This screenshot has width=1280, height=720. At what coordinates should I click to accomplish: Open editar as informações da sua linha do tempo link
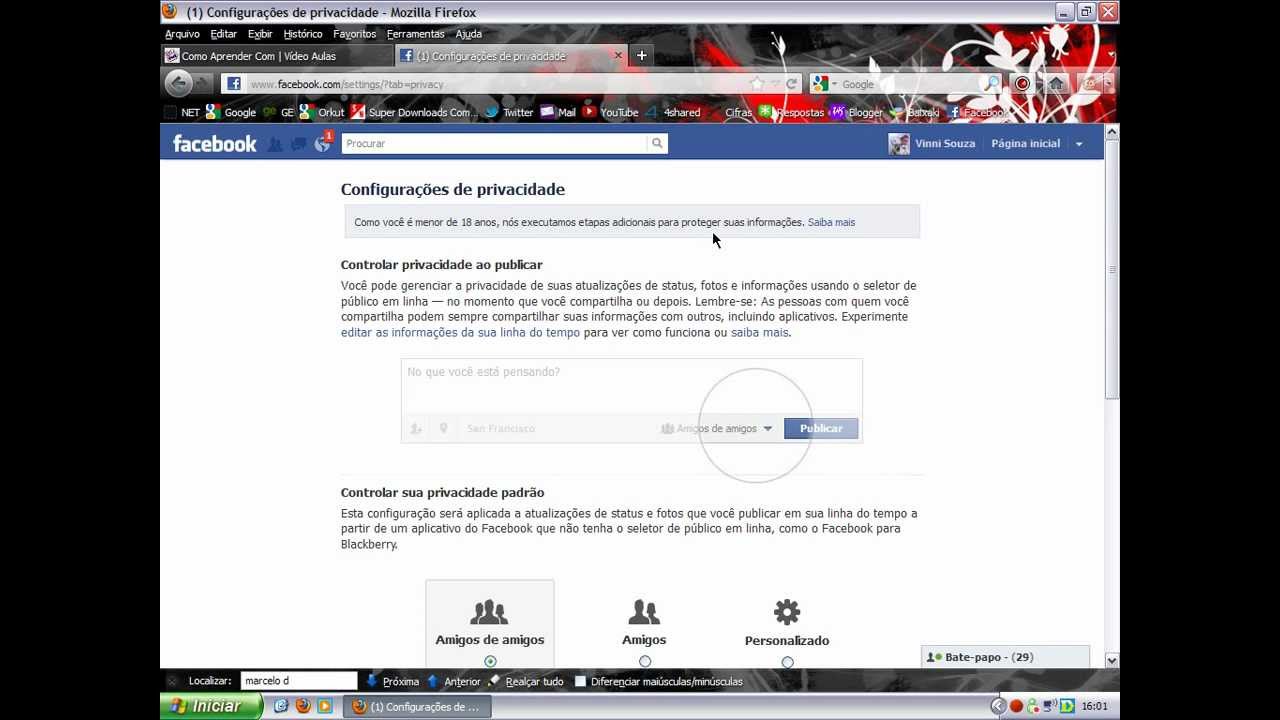click(460, 332)
